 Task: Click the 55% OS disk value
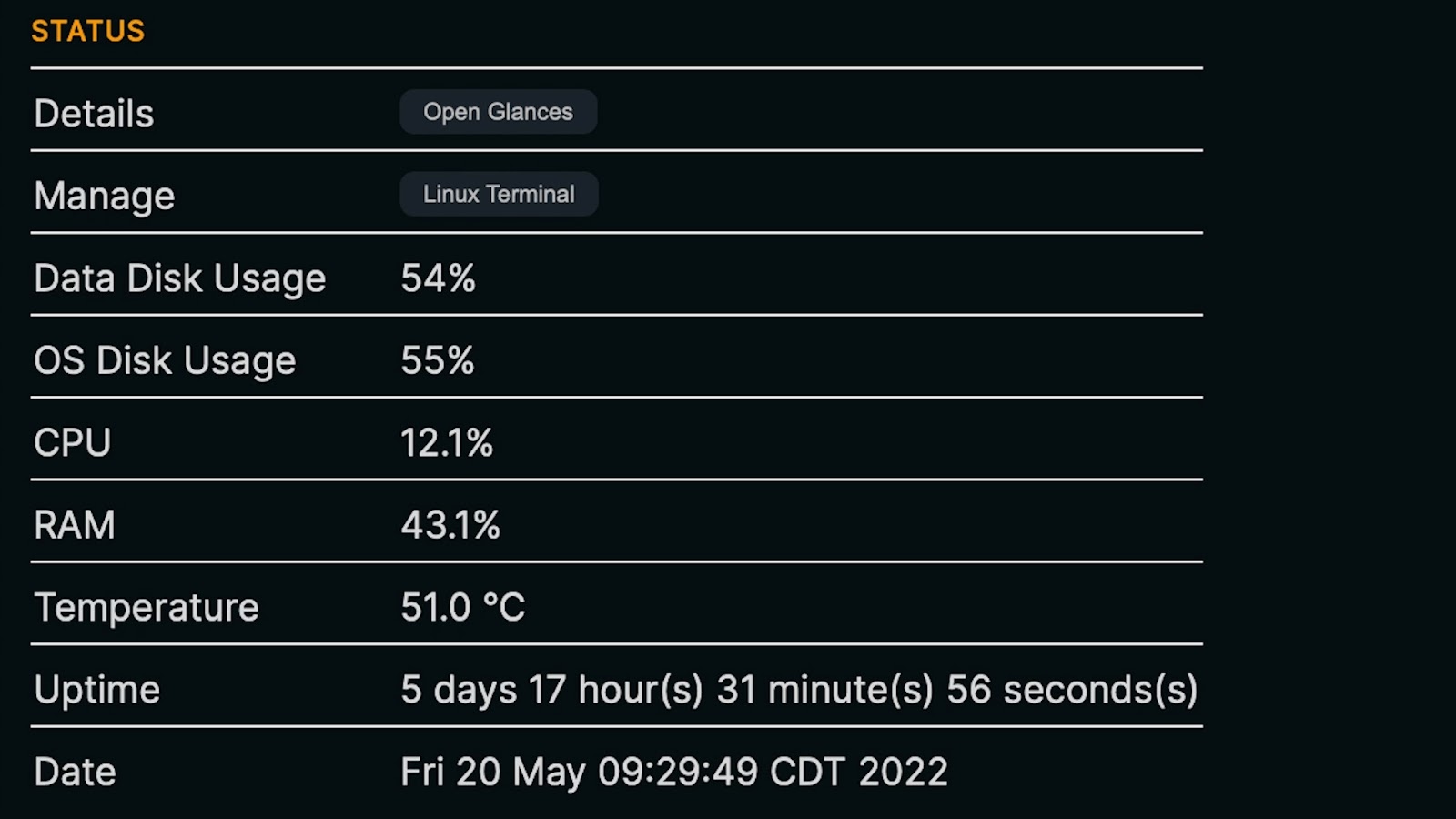pos(438,360)
